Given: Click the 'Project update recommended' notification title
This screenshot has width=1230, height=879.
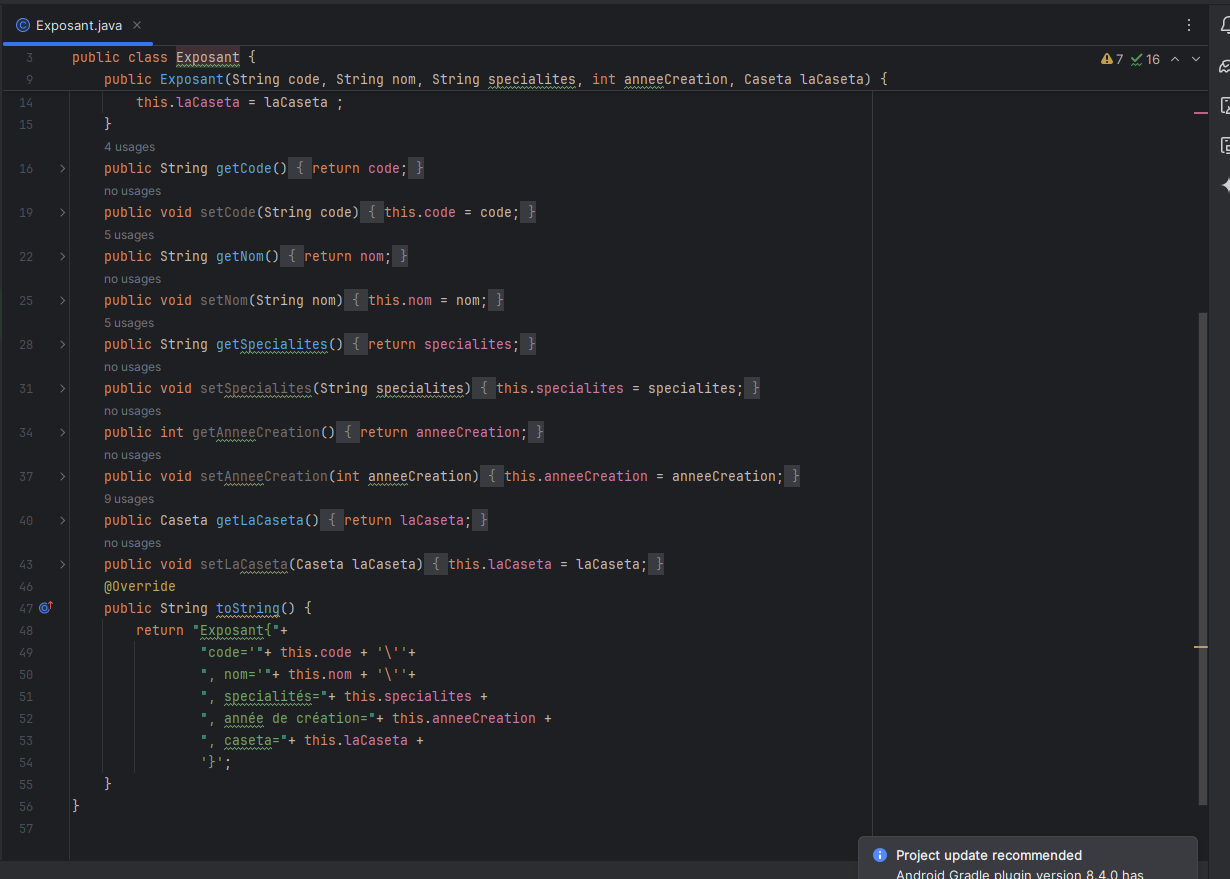Looking at the screenshot, I should [x=989, y=855].
